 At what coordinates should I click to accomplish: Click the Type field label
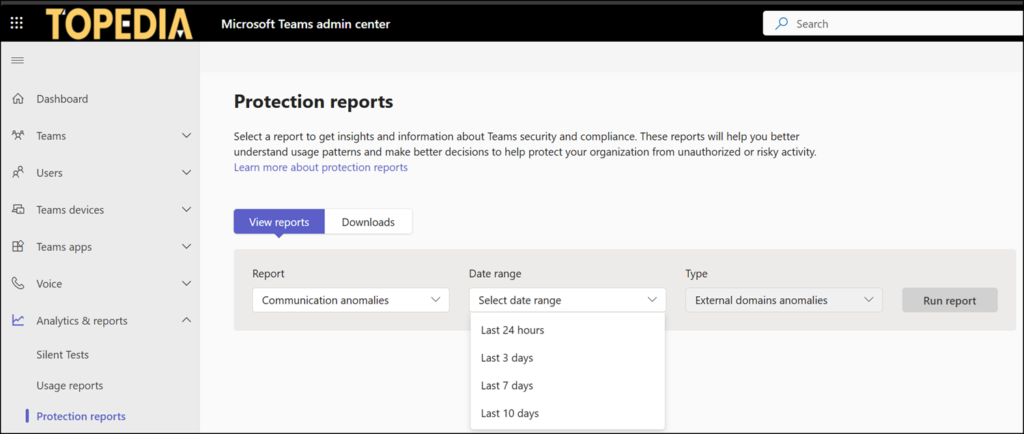[x=696, y=274]
